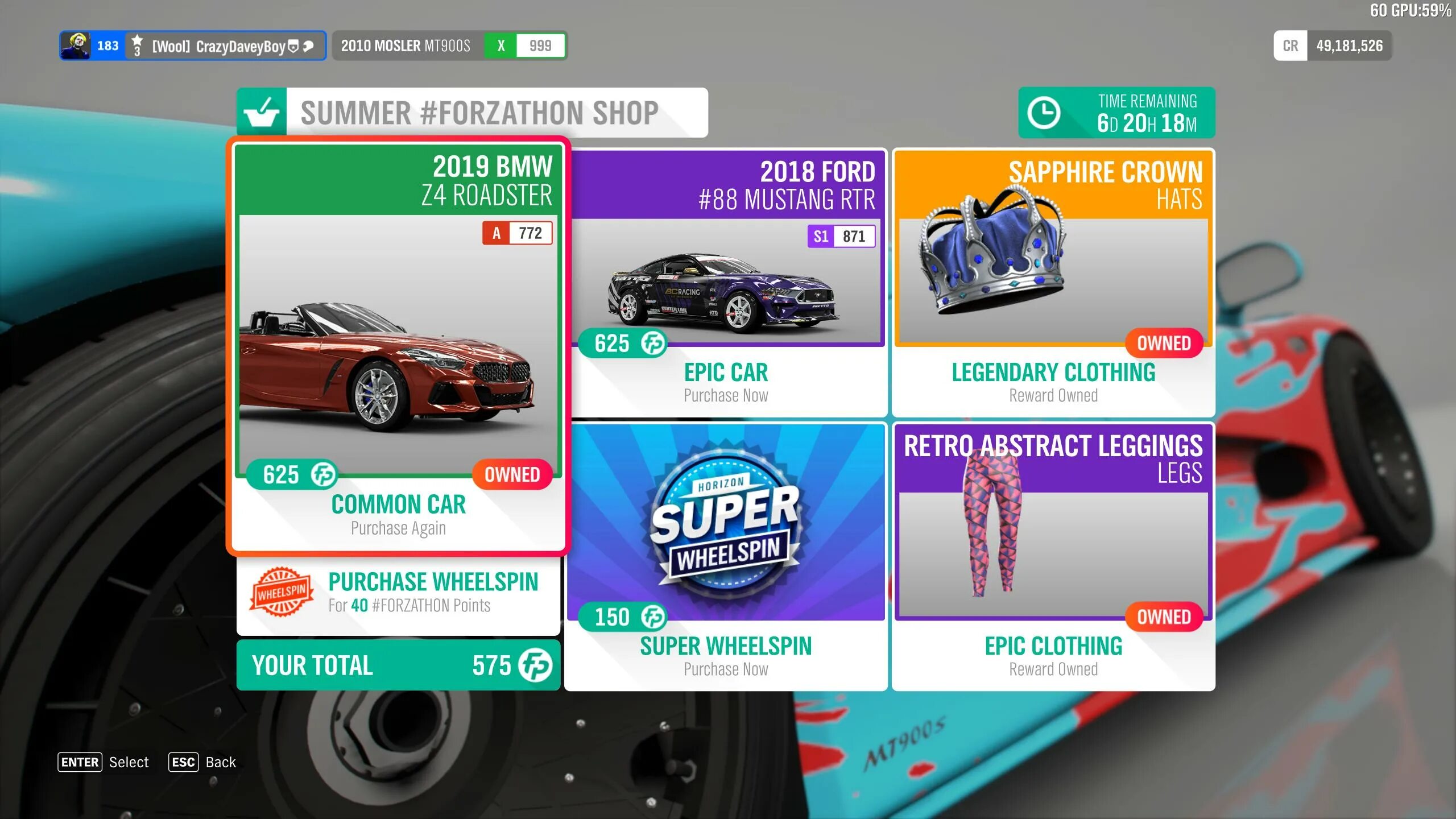Select the Wheelspin purchase icon
The image size is (1456, 819).
(283, 592)
